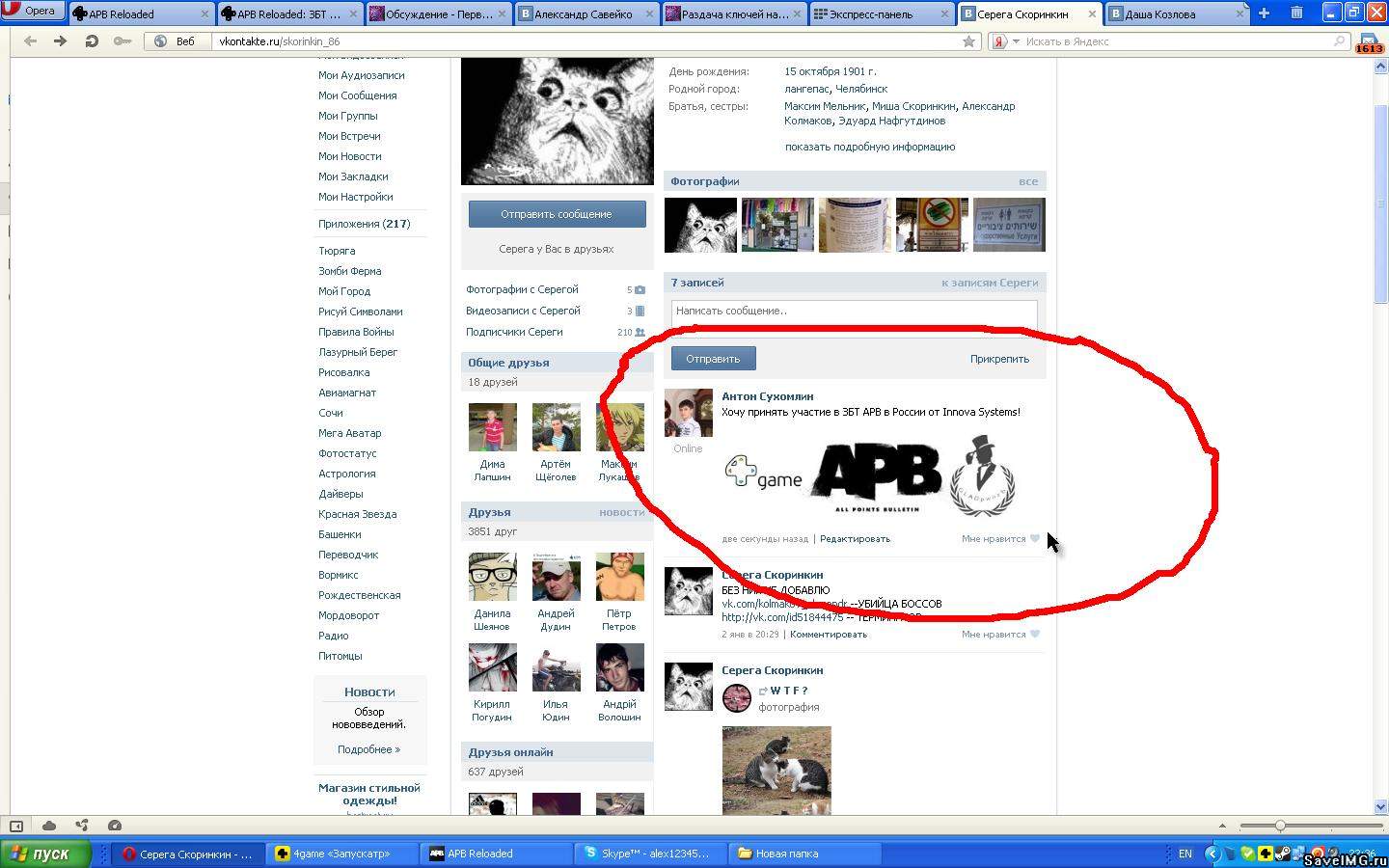Click the Веб security badge
The height and width of the screenshot is (868, 1389).
pos(175,41)
